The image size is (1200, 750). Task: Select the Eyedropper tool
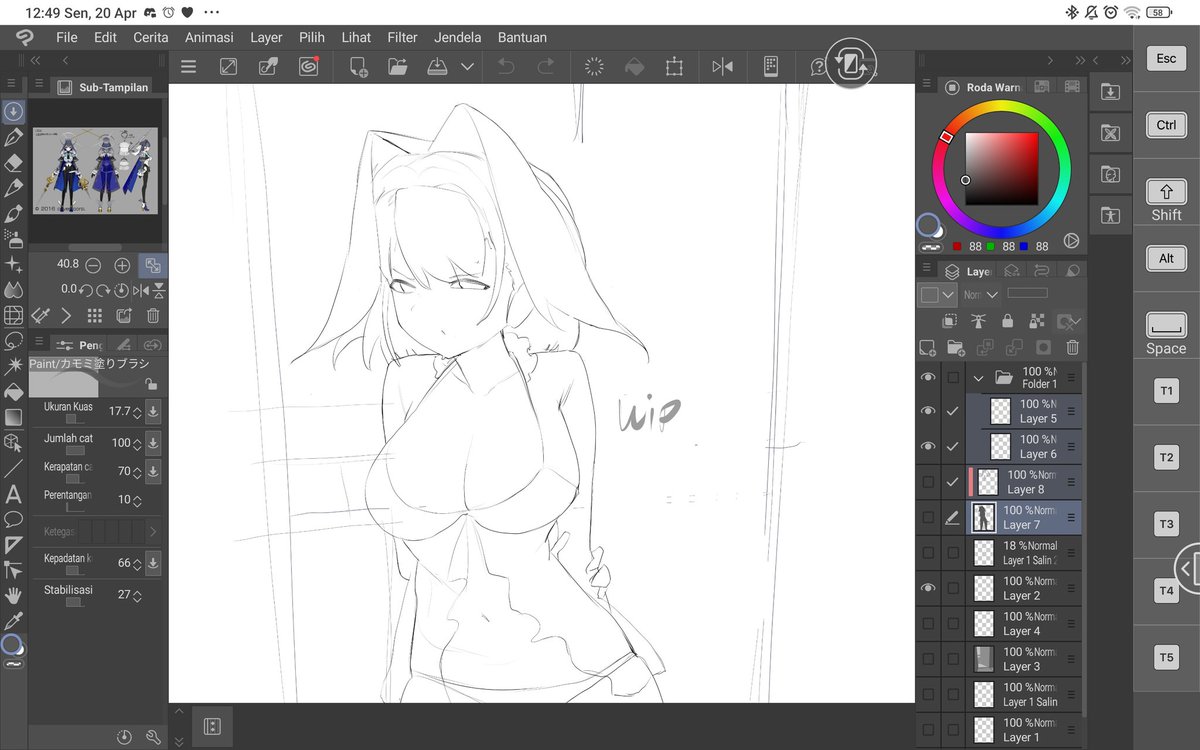click(x=14, y=621)
